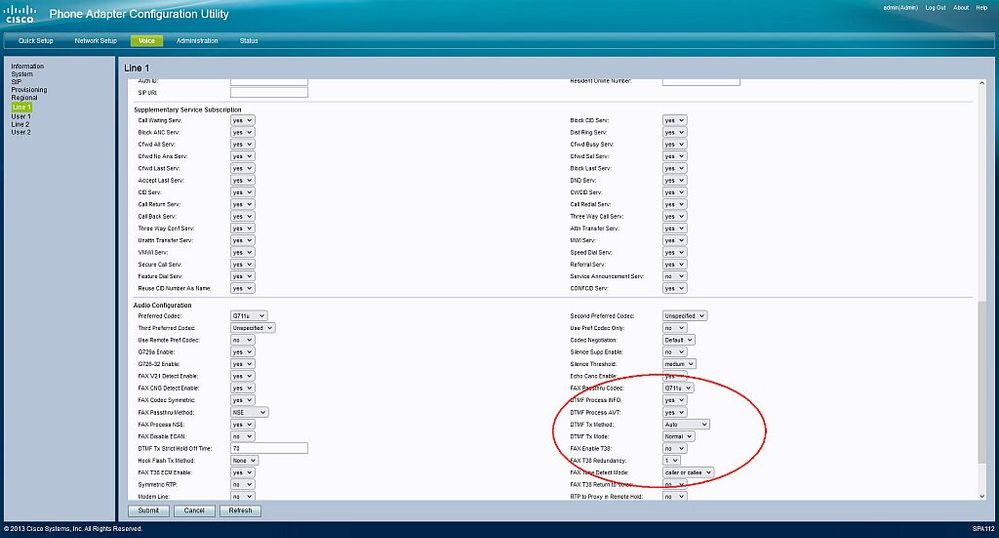Click the Log Out link
999x538 pixels.
click(x=935, y=7)
